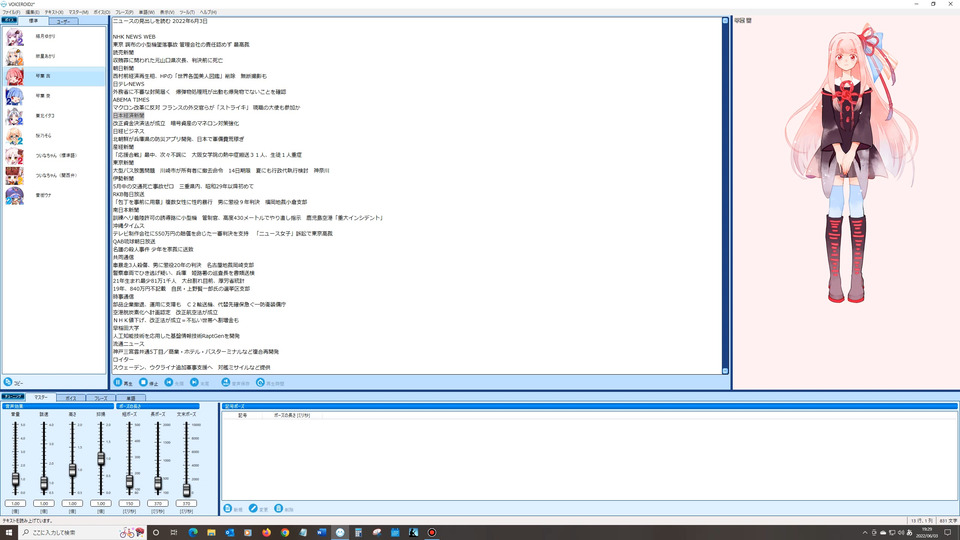This screenshot has width=960, height=540.
Task: Click the 再生時間 playback time icon
Action: point(260,382)
